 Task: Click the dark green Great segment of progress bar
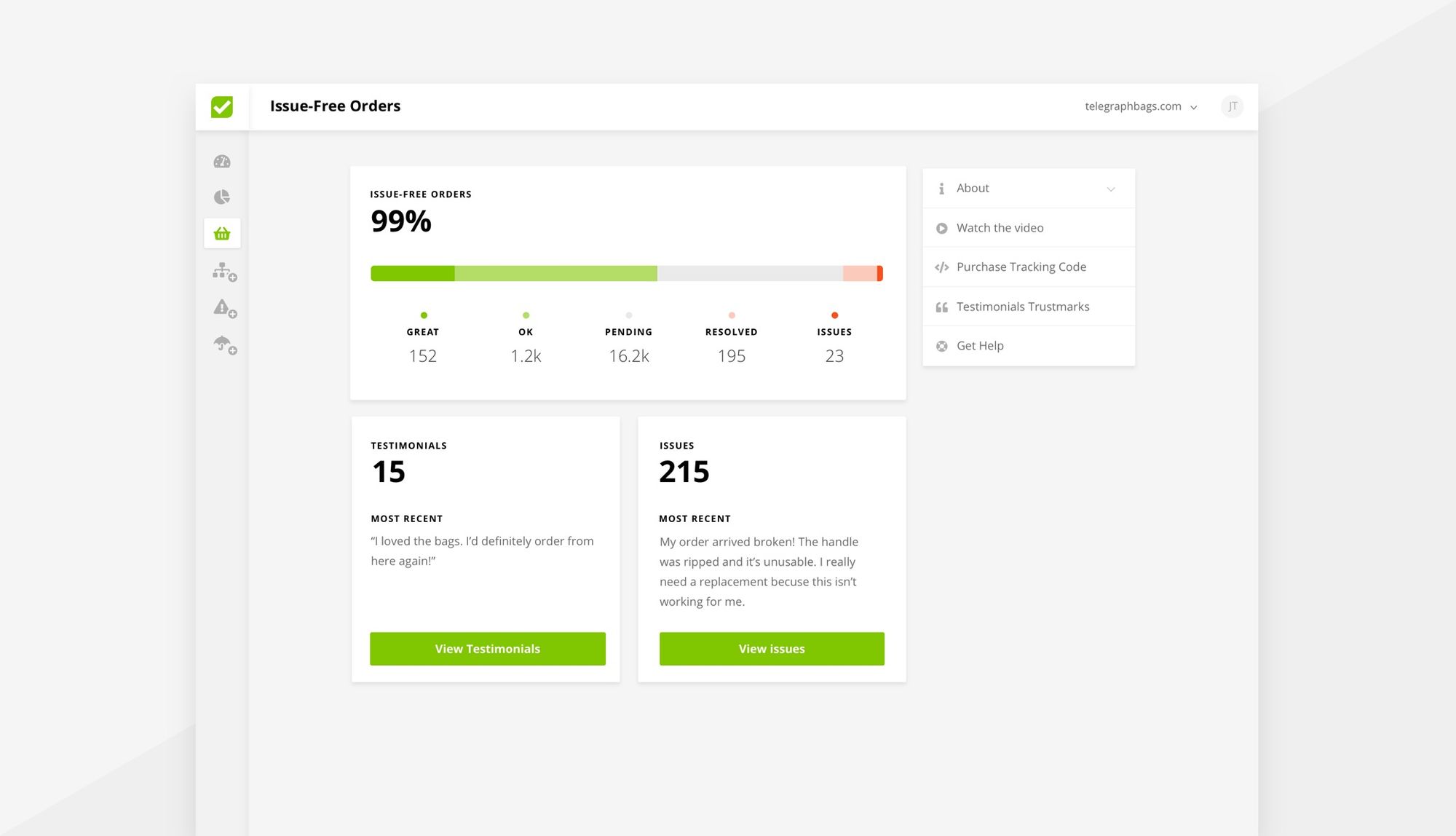tap(413, 274)
